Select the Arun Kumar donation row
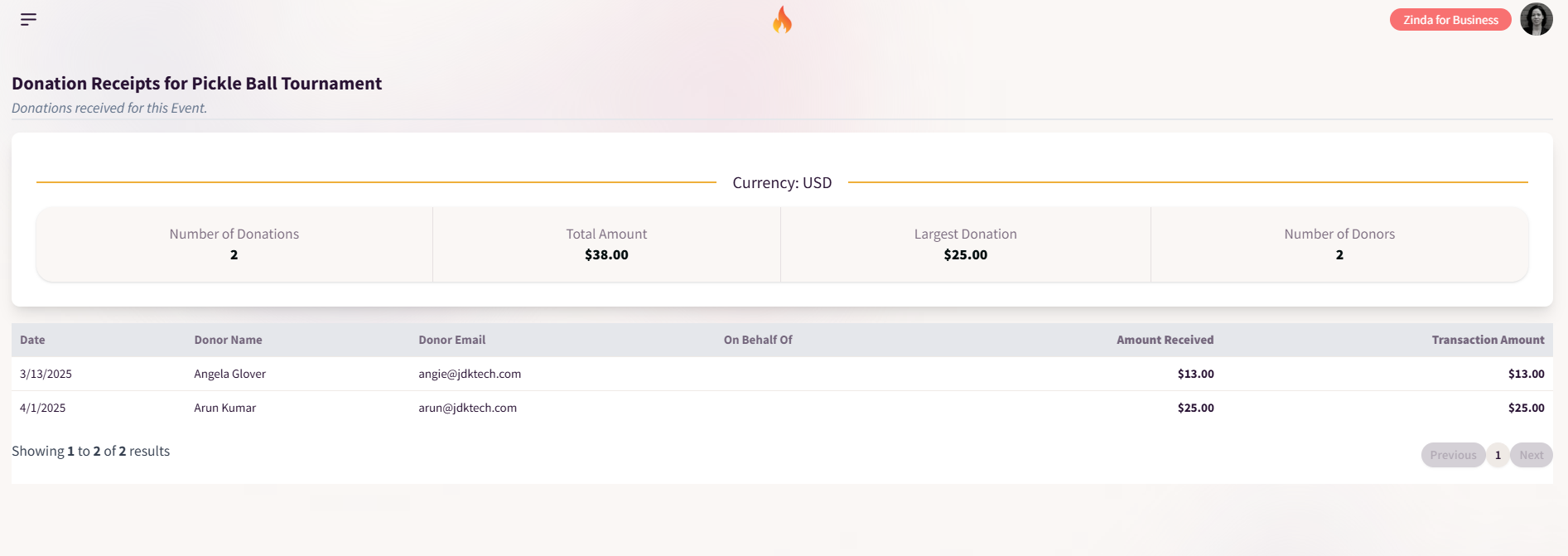 pyautogui.click(x=782, y=408)
